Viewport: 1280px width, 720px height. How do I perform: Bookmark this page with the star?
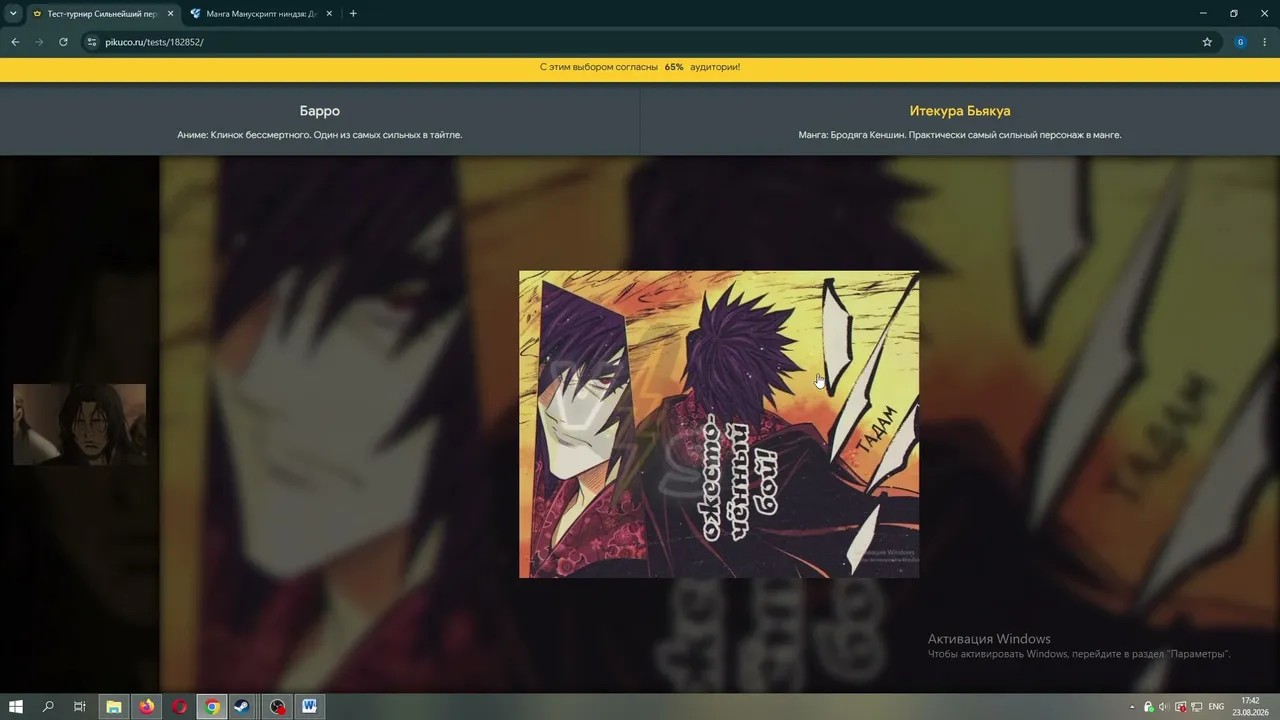(1207, 42)
